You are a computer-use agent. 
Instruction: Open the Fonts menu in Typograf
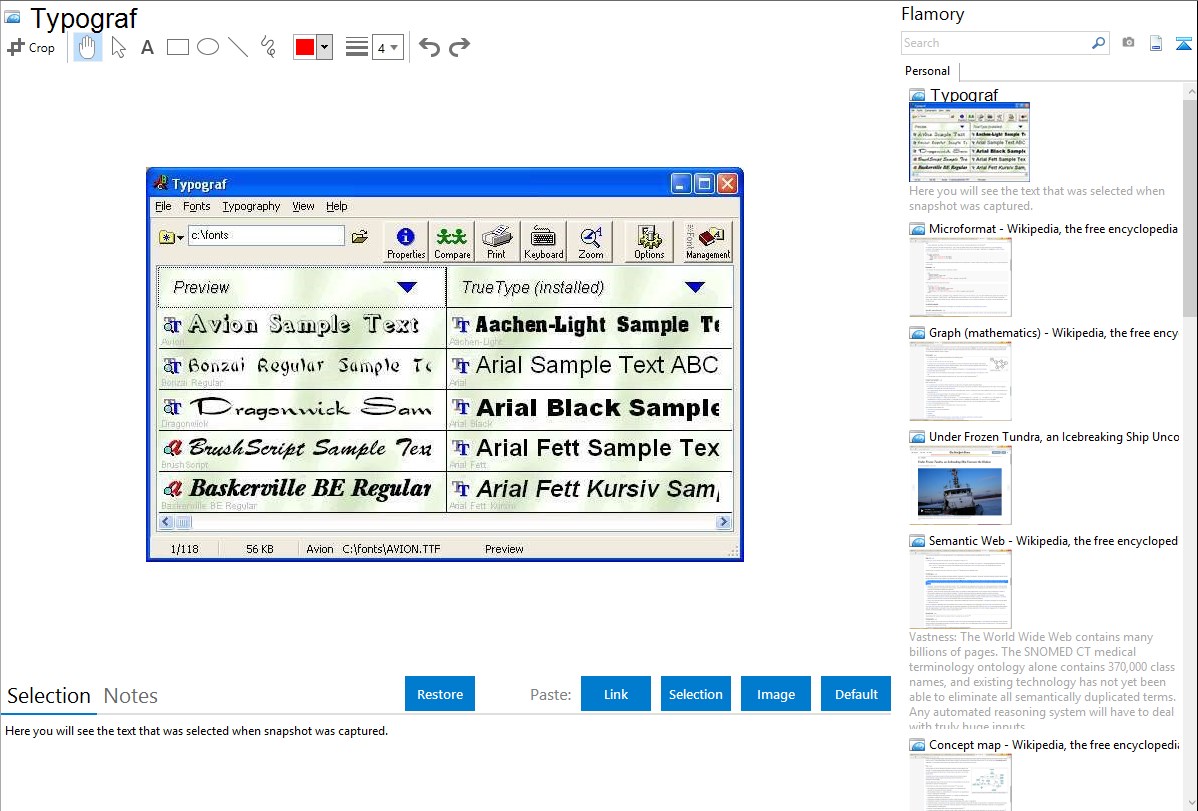pyautogui.click(x=196, y=206)
